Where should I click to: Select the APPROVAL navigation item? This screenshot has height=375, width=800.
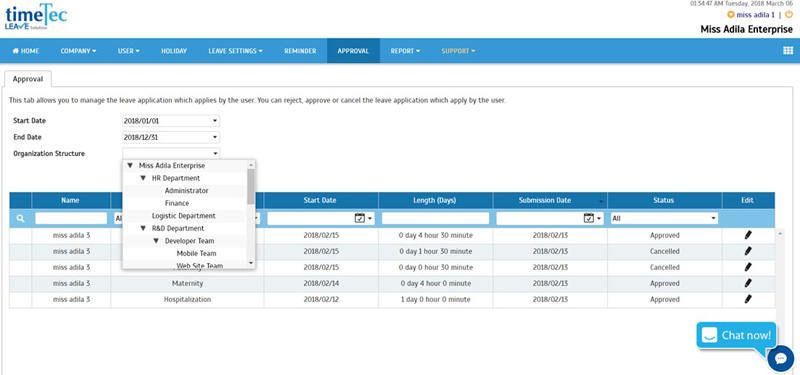[353, 51]
